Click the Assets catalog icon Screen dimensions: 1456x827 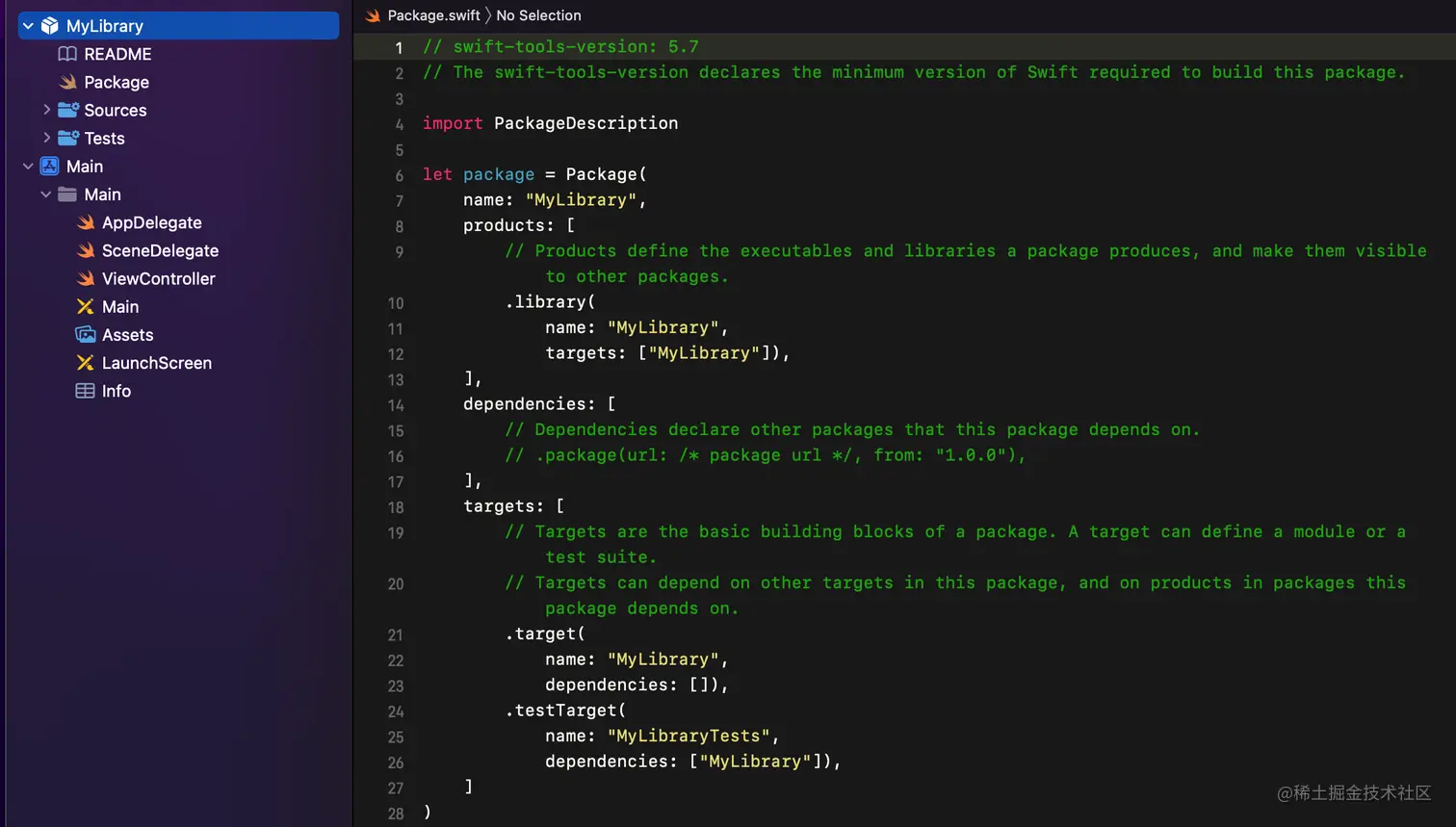coord(86,334)
